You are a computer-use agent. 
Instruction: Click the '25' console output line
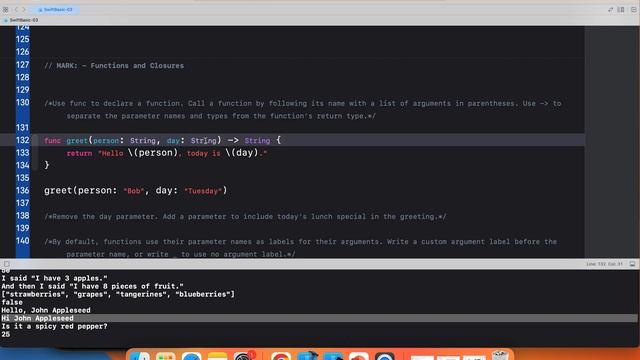point(6,334)
